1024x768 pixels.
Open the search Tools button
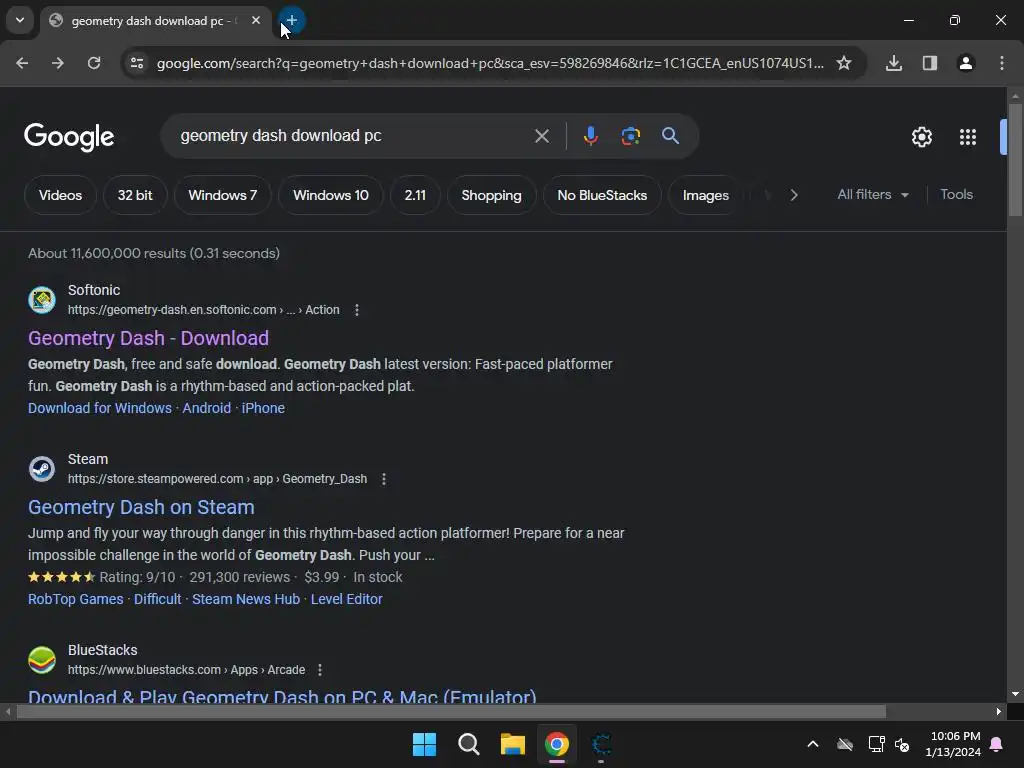tap(956, 195)
